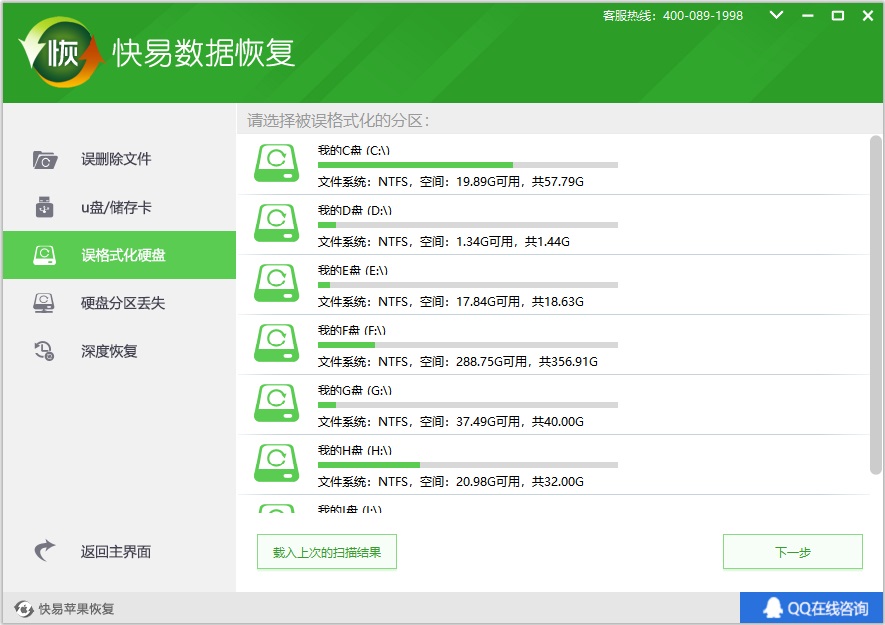
Task: Click the application logo at top left
Action: [x=61, y=53]
